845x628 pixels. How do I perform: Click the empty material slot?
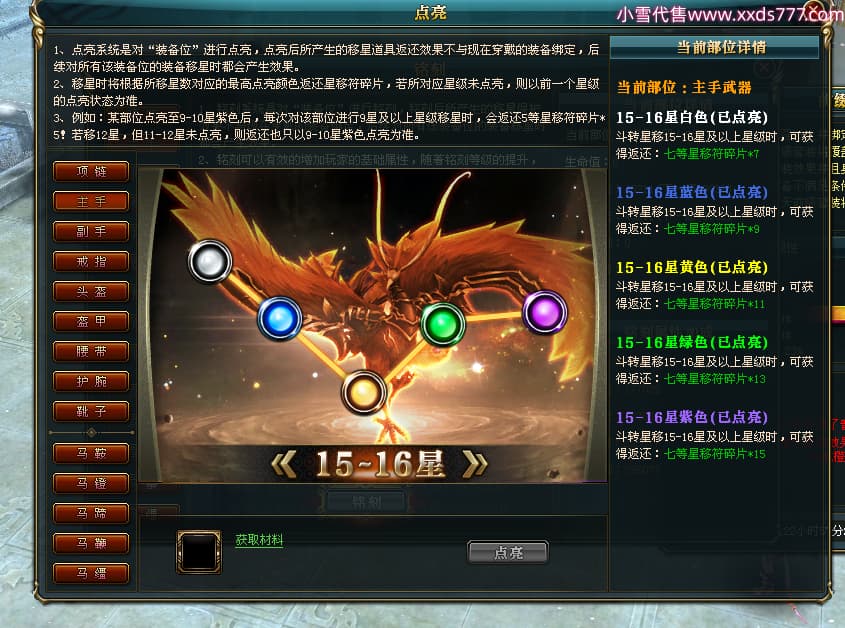pos(199,552)
